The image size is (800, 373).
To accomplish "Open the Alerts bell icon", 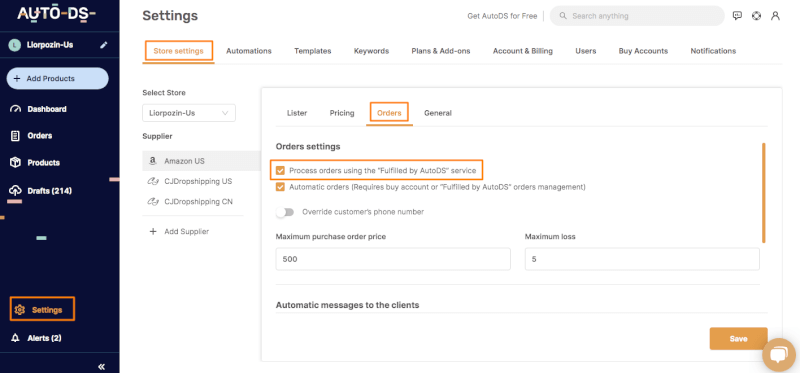I will (15, 338).
